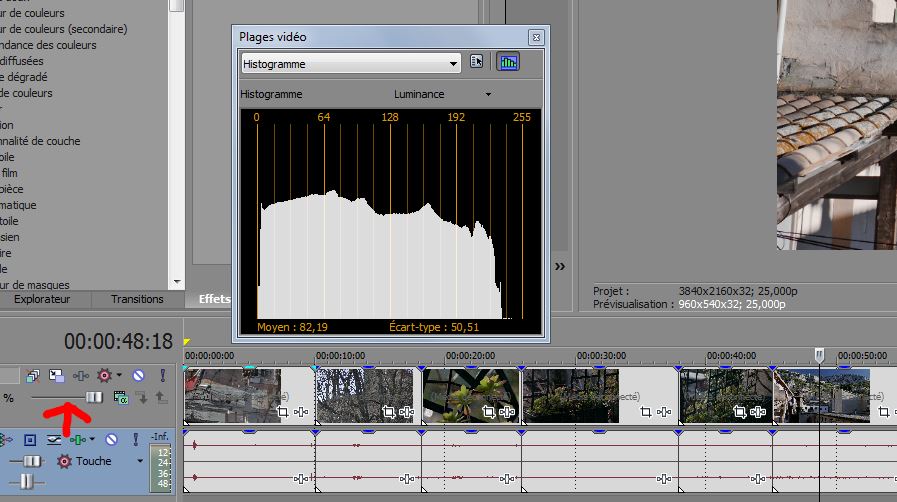Click the video track opacity level slider
Viewport: 897px width, 502px height.
[93, 398]
